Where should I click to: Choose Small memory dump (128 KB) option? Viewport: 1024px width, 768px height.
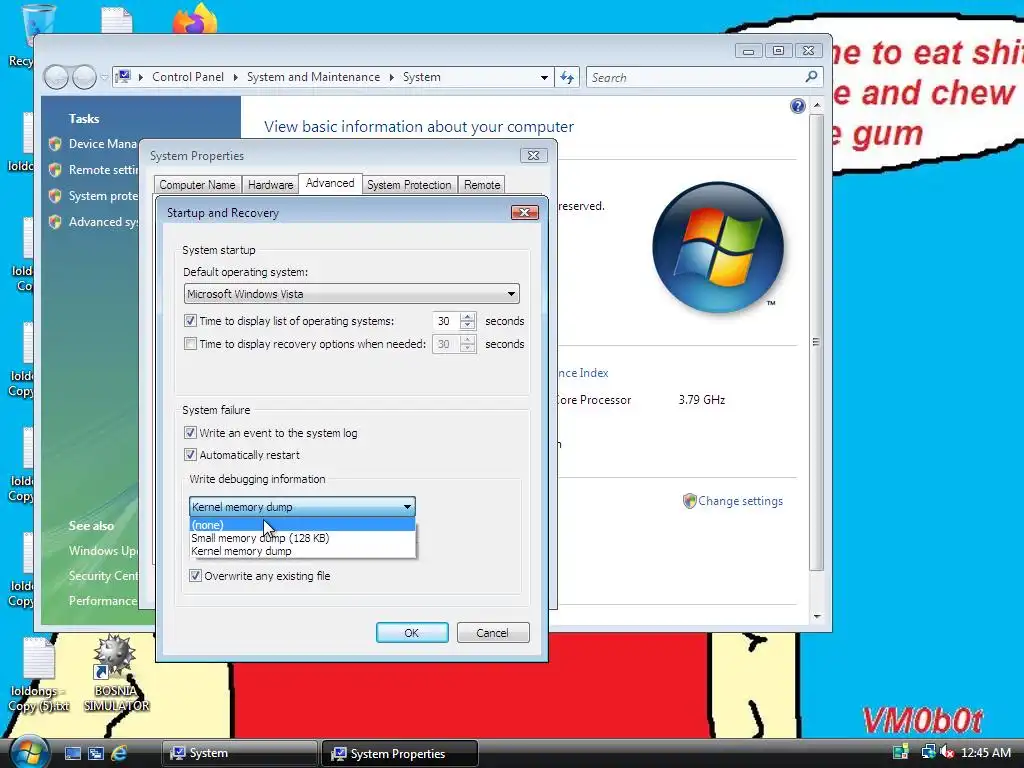[x=302, y=538]
